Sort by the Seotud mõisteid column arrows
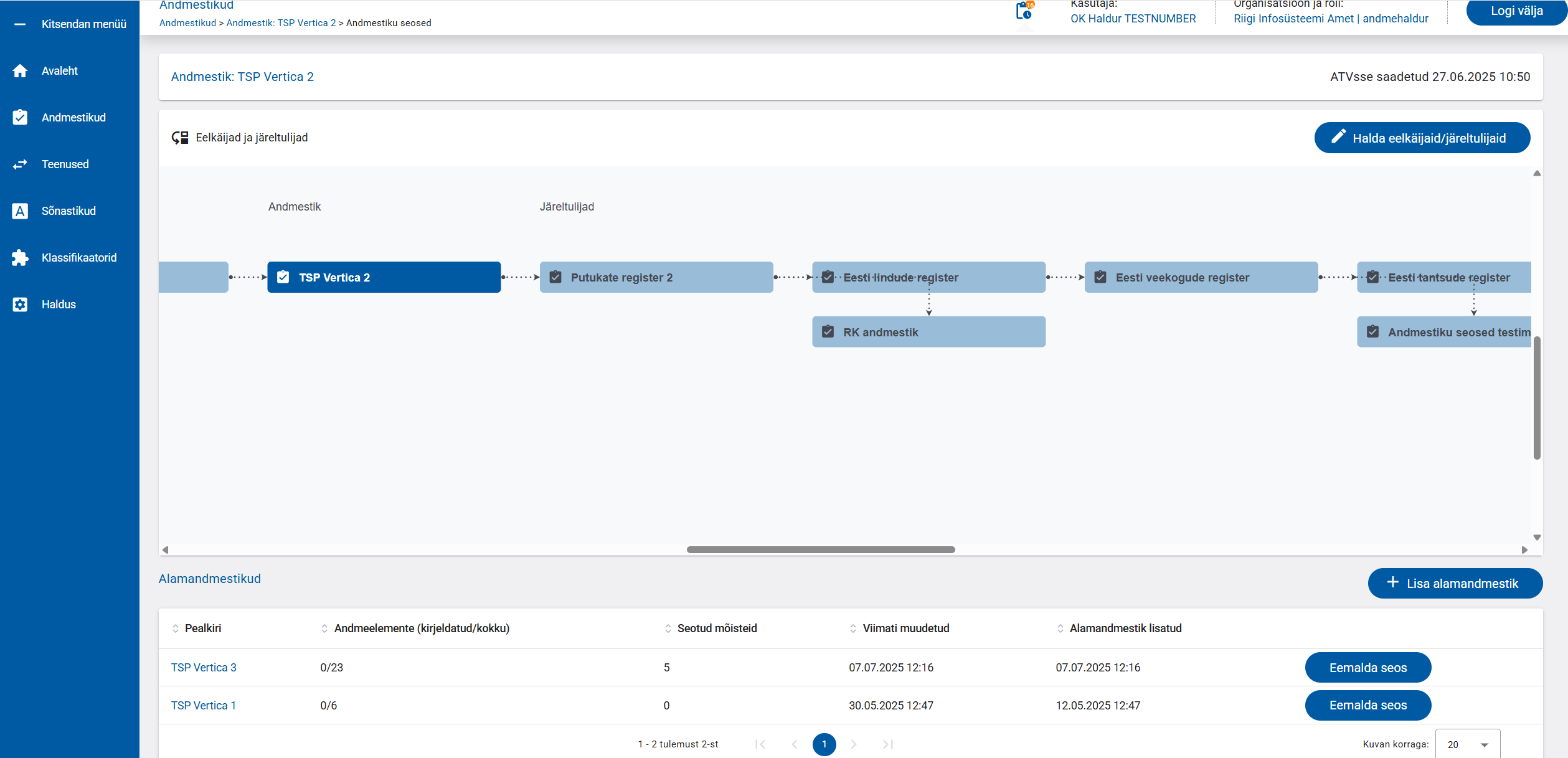 pyautogui.click(x=668, y=628)
